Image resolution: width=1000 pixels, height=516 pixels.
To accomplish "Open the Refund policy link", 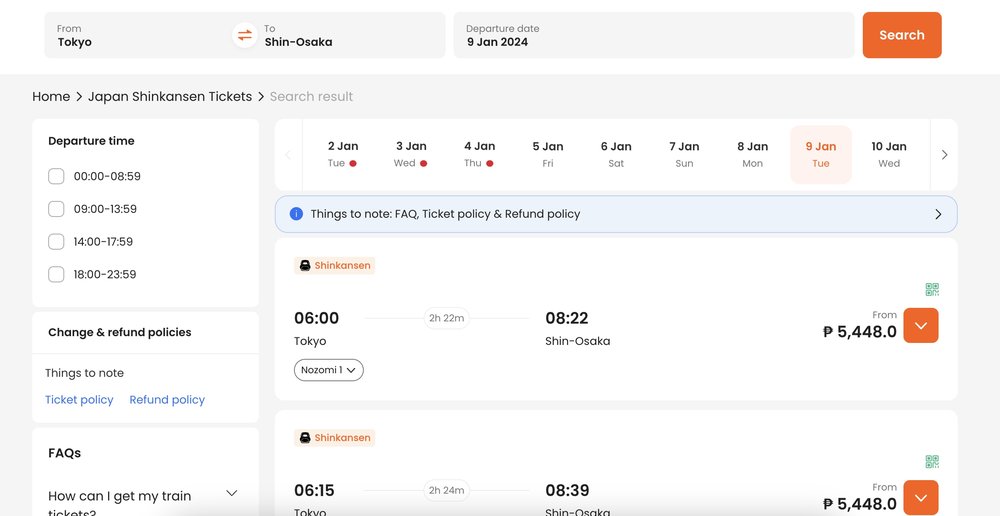I will (x=167, y=400).
